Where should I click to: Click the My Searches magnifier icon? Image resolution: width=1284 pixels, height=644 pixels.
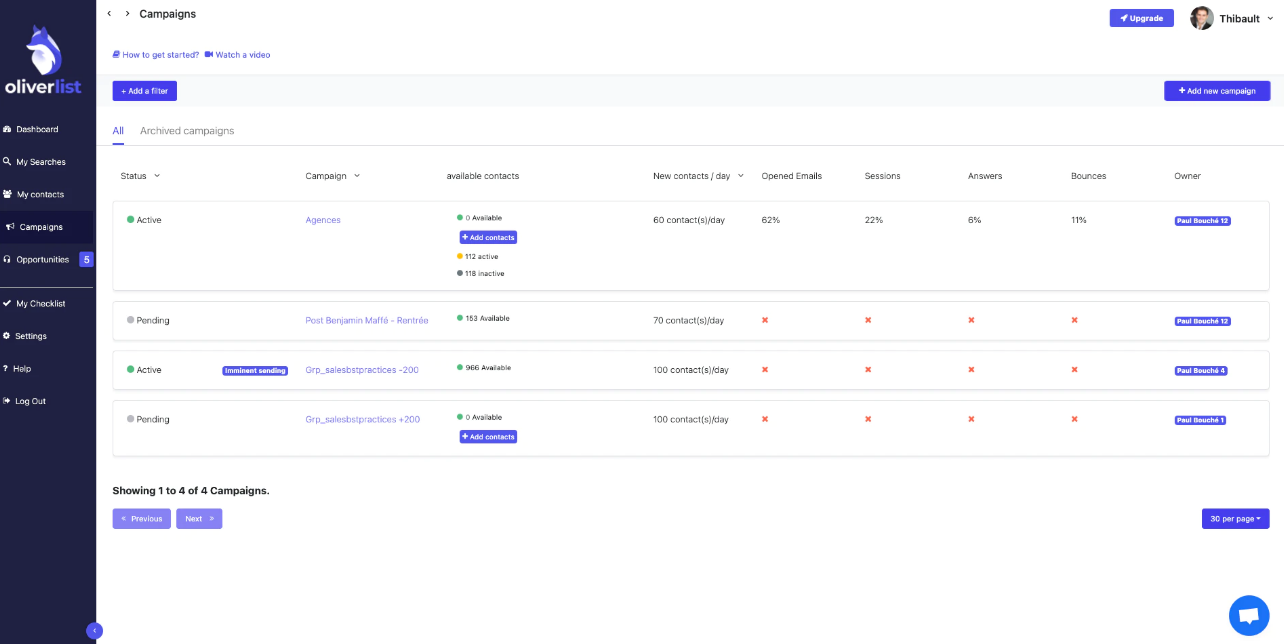click(x=7, y=162)
